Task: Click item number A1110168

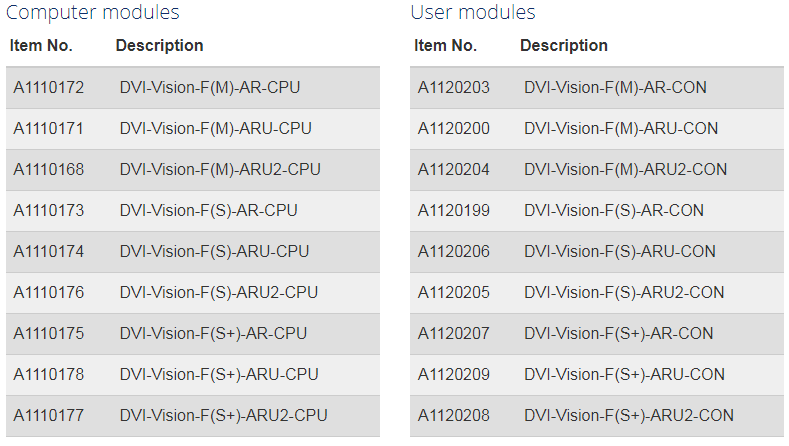Action: tap(49, 170)
